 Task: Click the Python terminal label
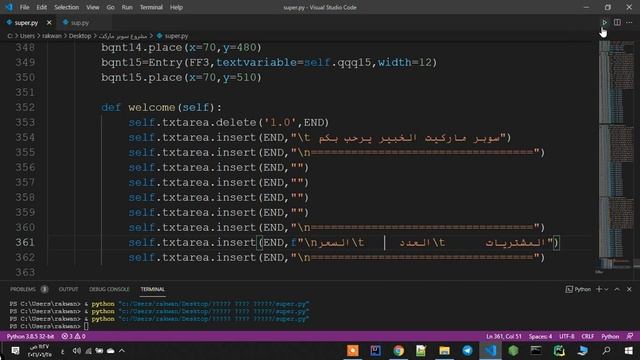(578, 289)
